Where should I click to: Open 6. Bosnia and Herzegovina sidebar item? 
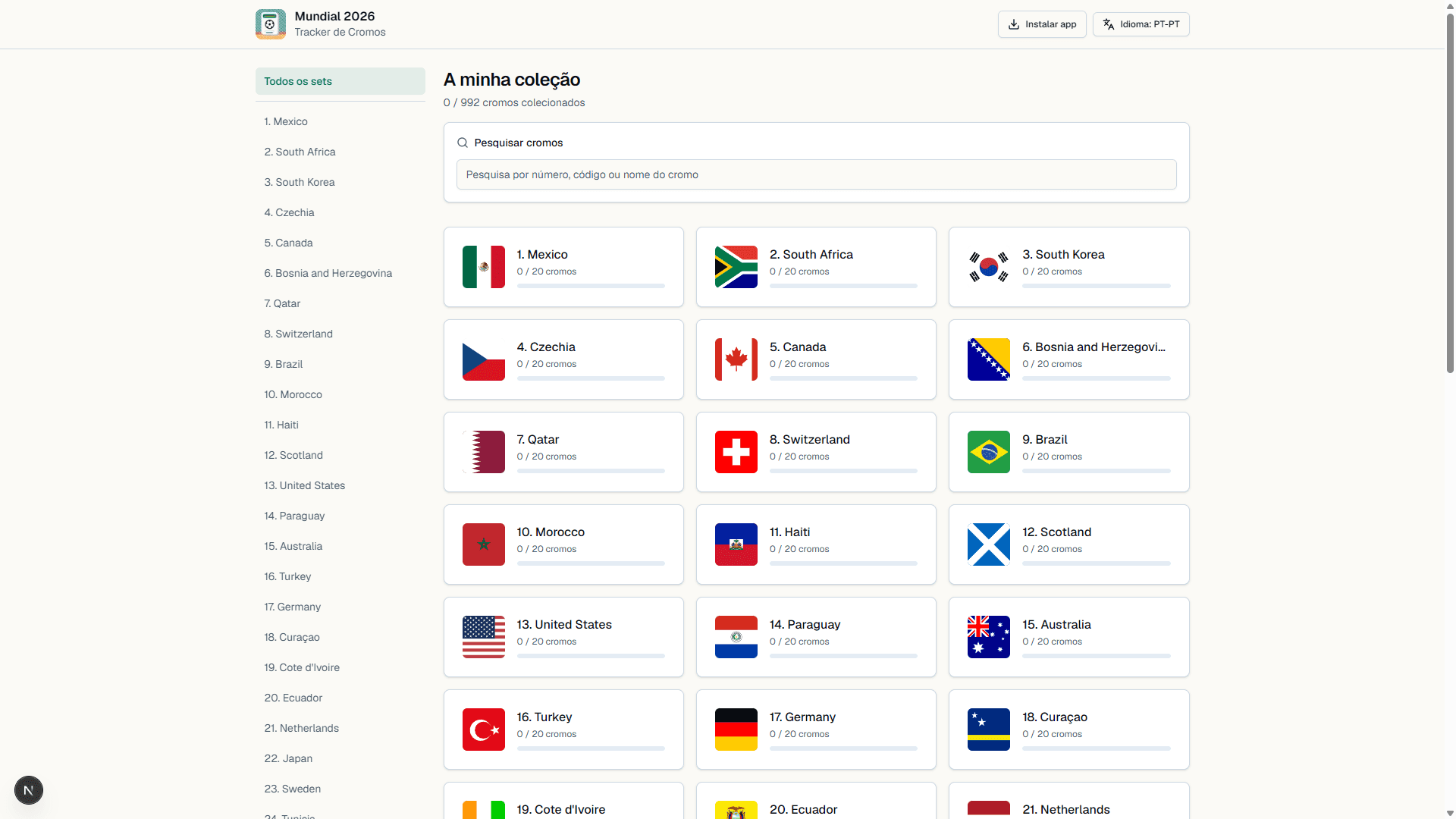[x=340, y=273]
